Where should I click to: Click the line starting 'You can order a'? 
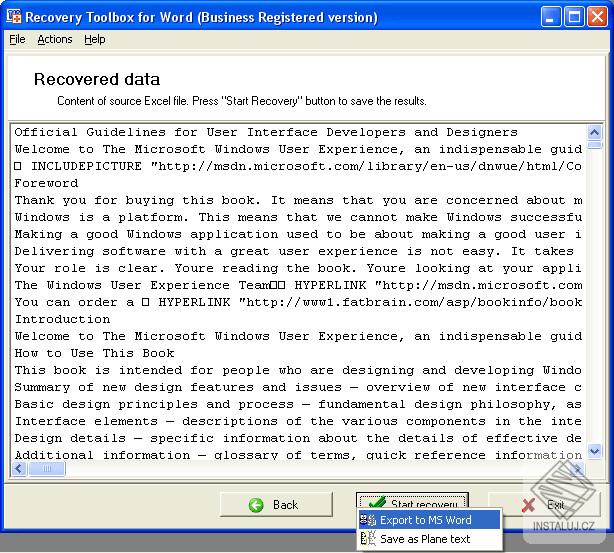pyautogui.click(x=298, y=302)
